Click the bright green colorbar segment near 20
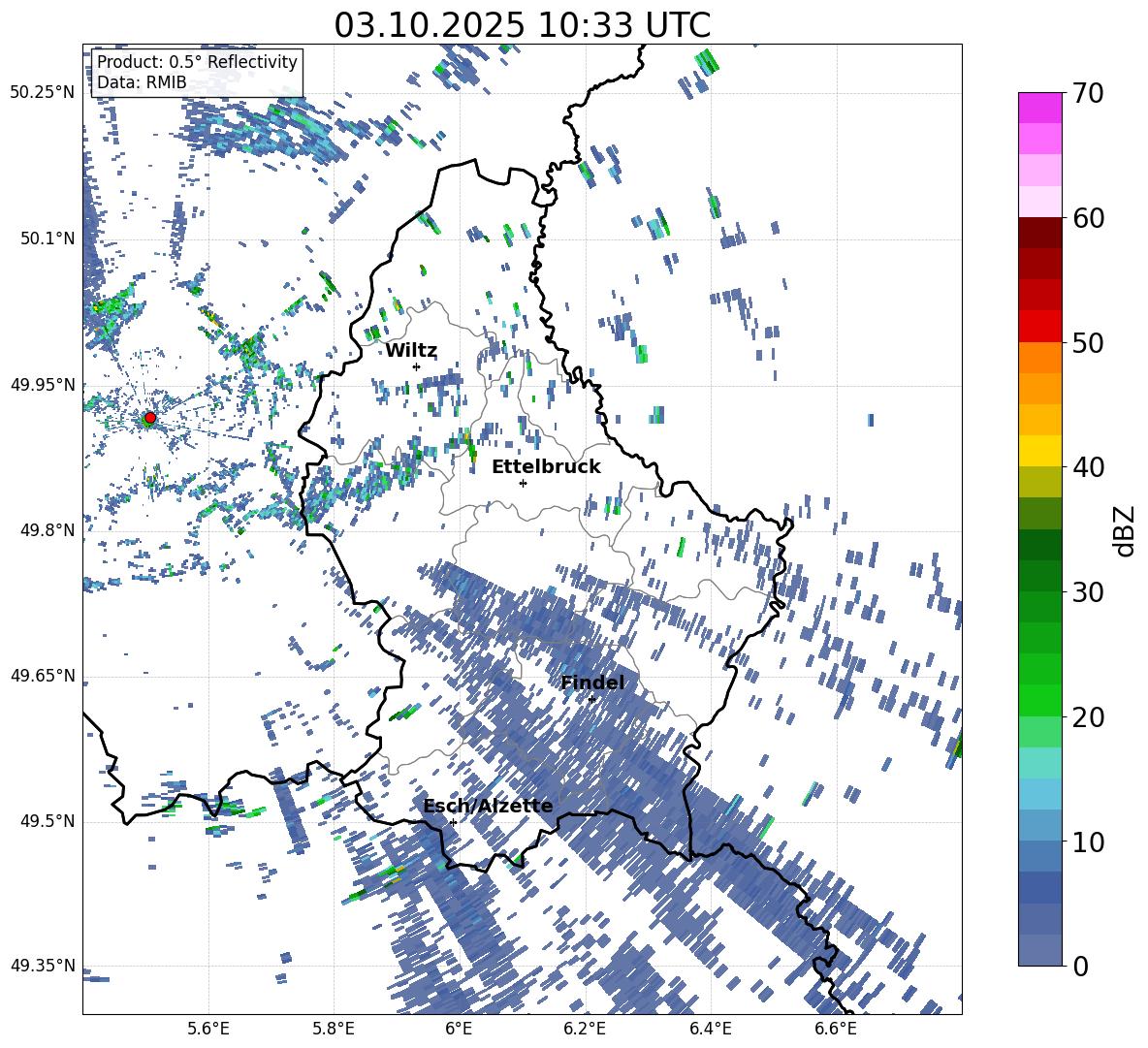1148x1048 pixels. (x=1039, y=700)
